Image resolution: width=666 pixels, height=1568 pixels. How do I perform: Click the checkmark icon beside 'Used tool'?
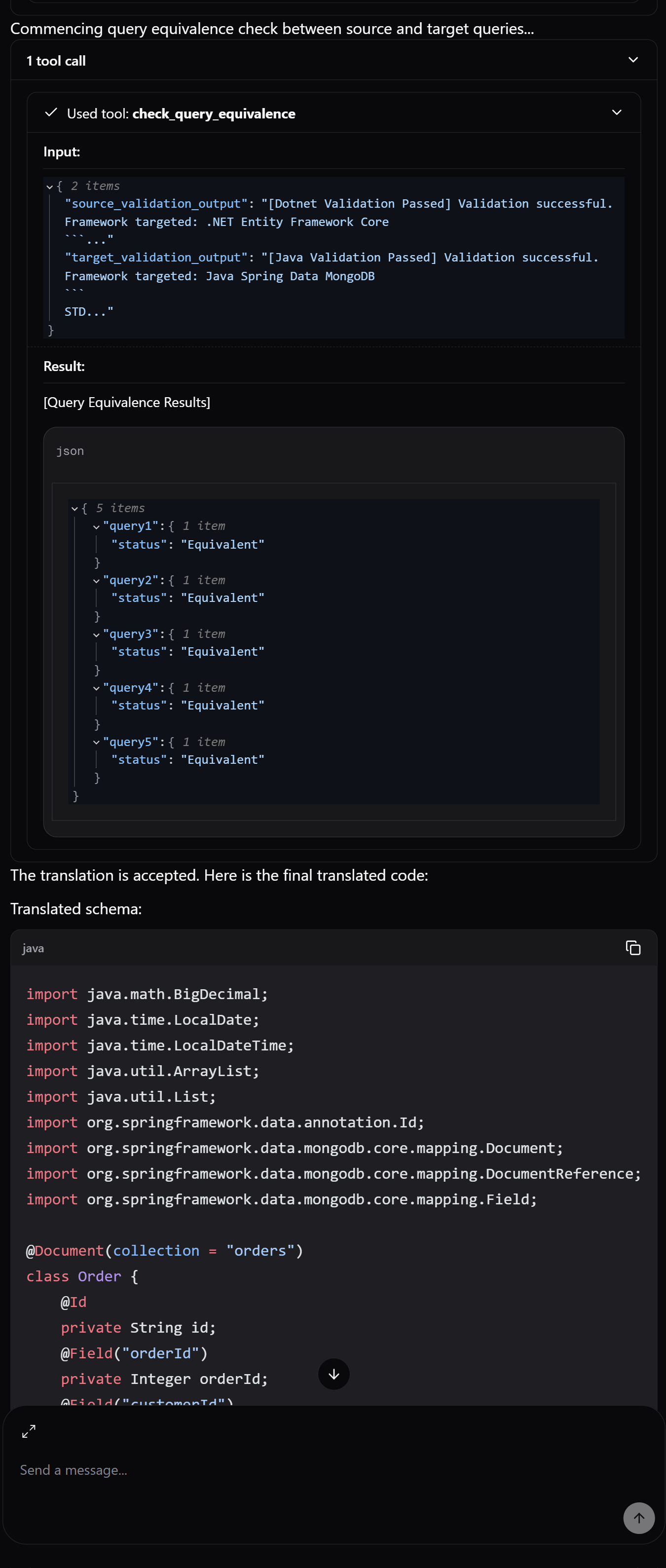51,112
